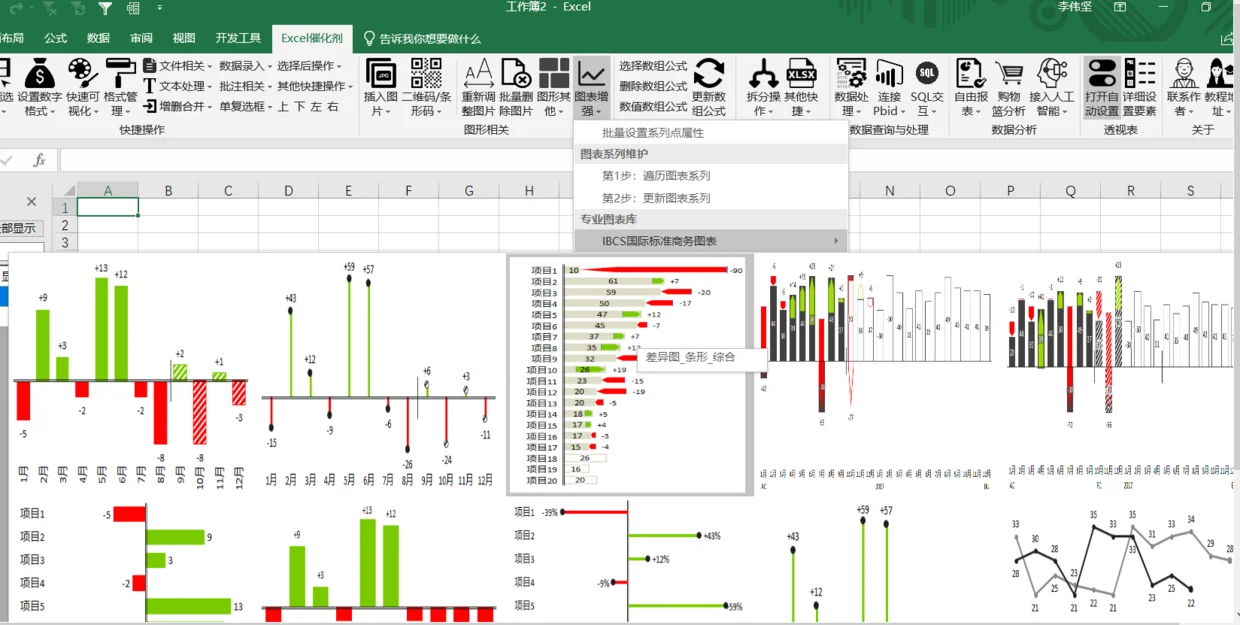Click the 重新调整图片 resize pictures icon
The image size is (1240, 625).
tap(479, 87)
